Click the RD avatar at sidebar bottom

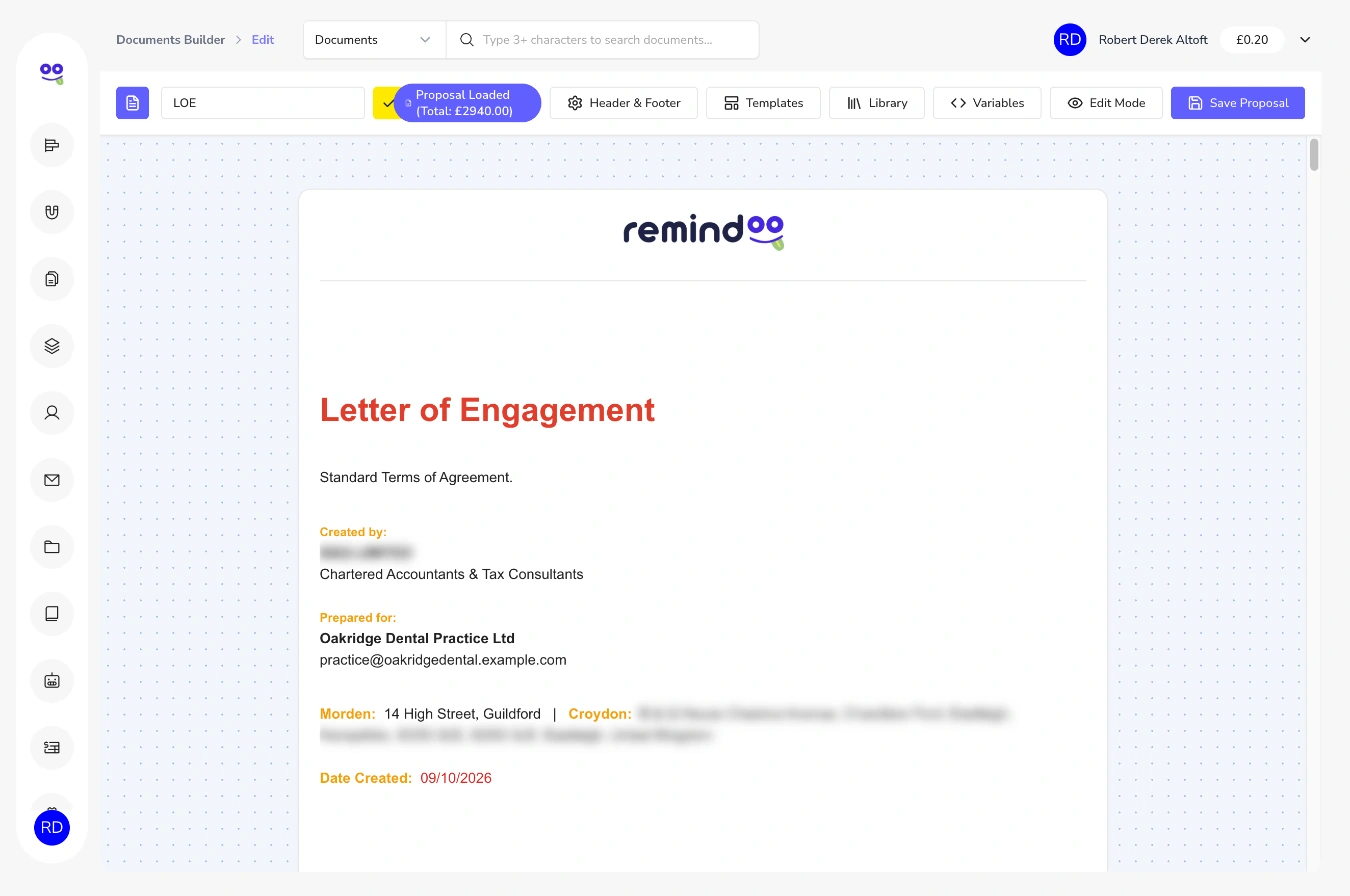pos(52,828)
